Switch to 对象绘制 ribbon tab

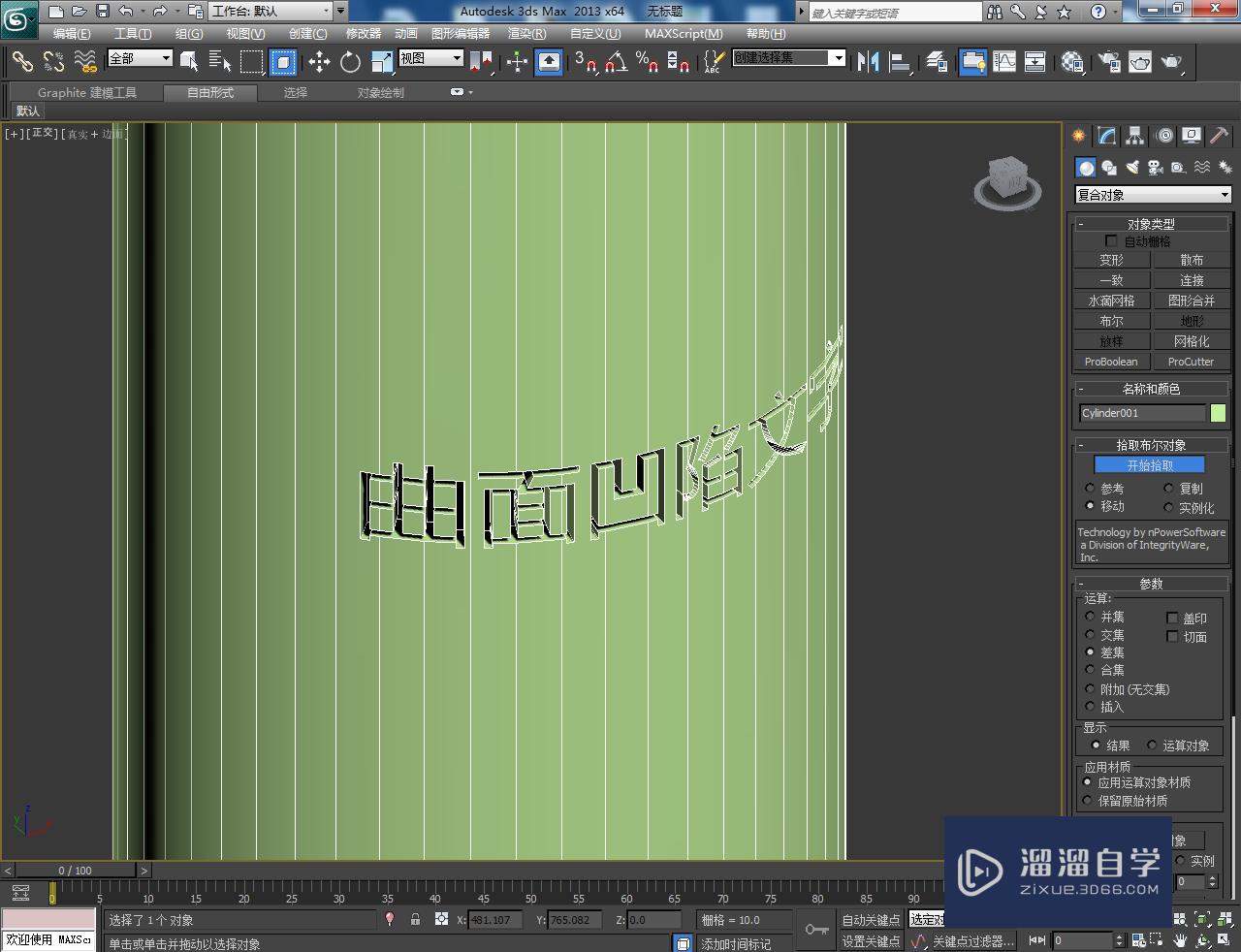(x=380, y=93)
